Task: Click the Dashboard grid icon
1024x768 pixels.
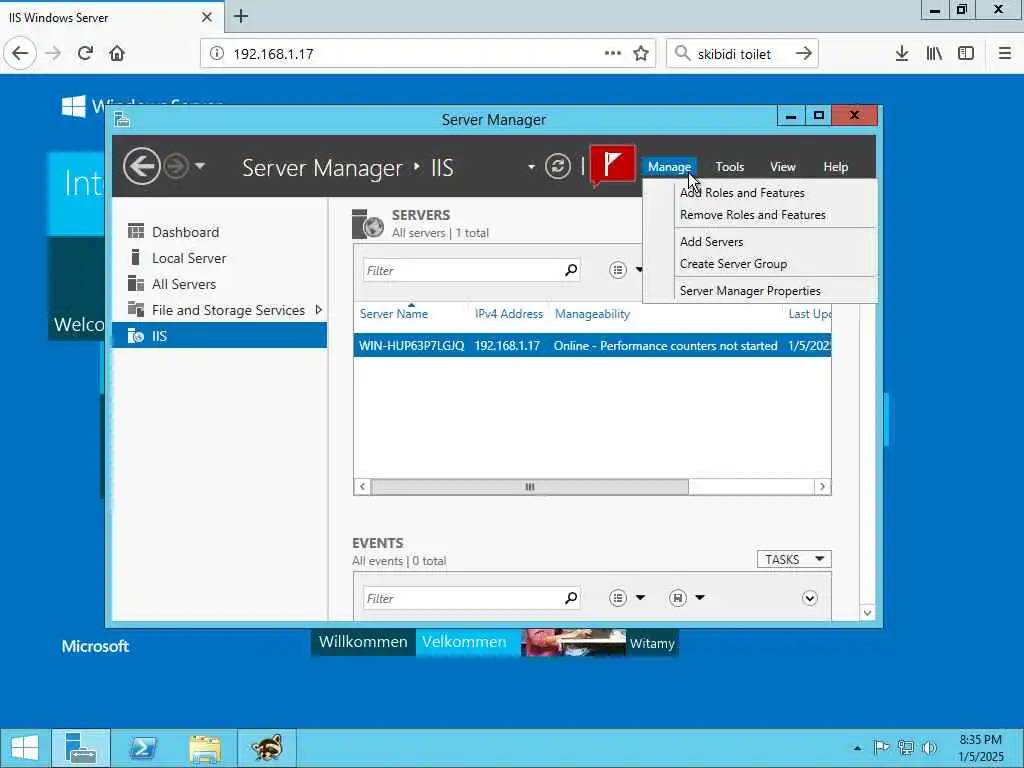Action: [136, 231]
